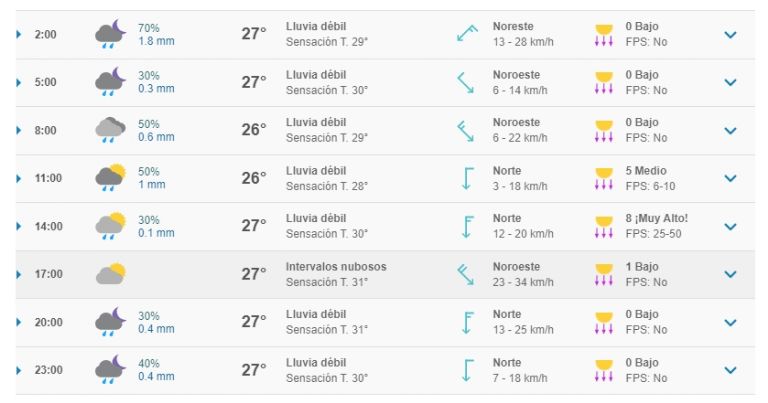Click the Noroeste wind arrow icon at 5:00
This screenshot has height=403, width=768.
tap(465, 82)
